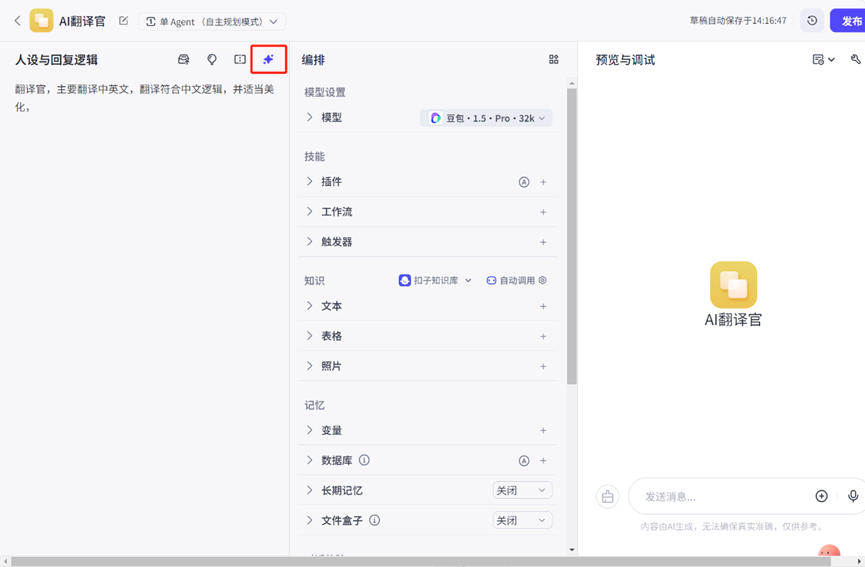The image size is (865, 567).
Task: Click the lightbulb suggestion icon
Action: click(212, 60)
